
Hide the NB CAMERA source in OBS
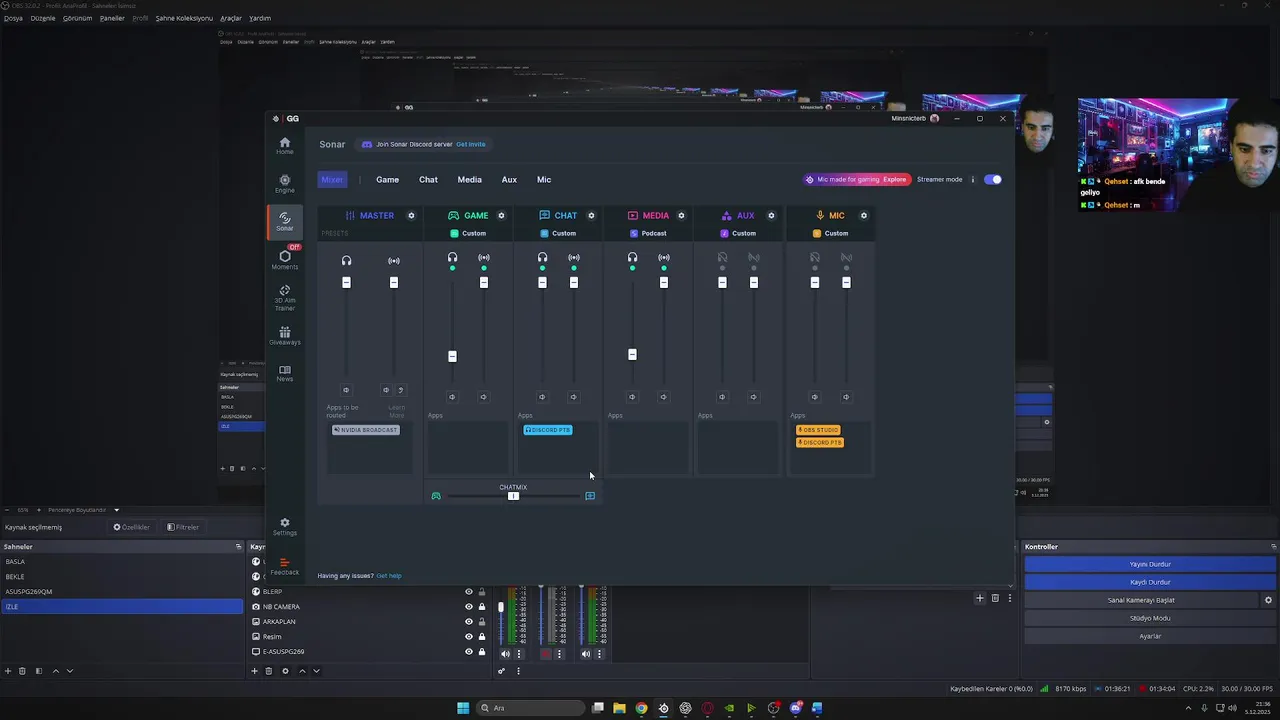point(468,607)
